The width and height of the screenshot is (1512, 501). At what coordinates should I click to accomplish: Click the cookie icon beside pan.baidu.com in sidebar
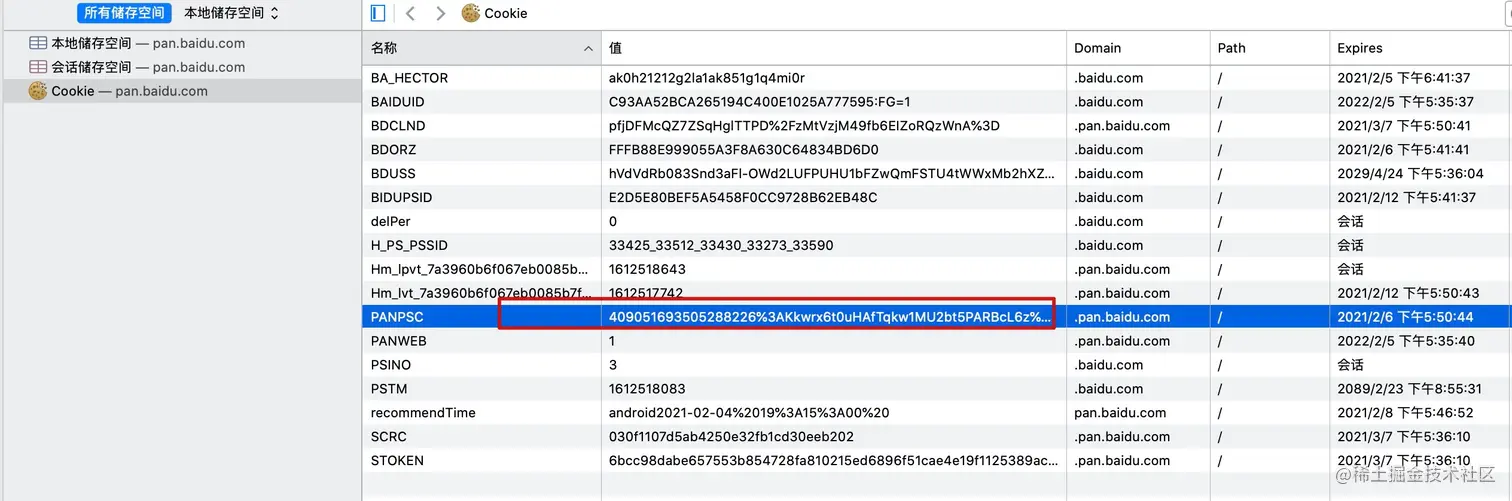click(38, 91)
